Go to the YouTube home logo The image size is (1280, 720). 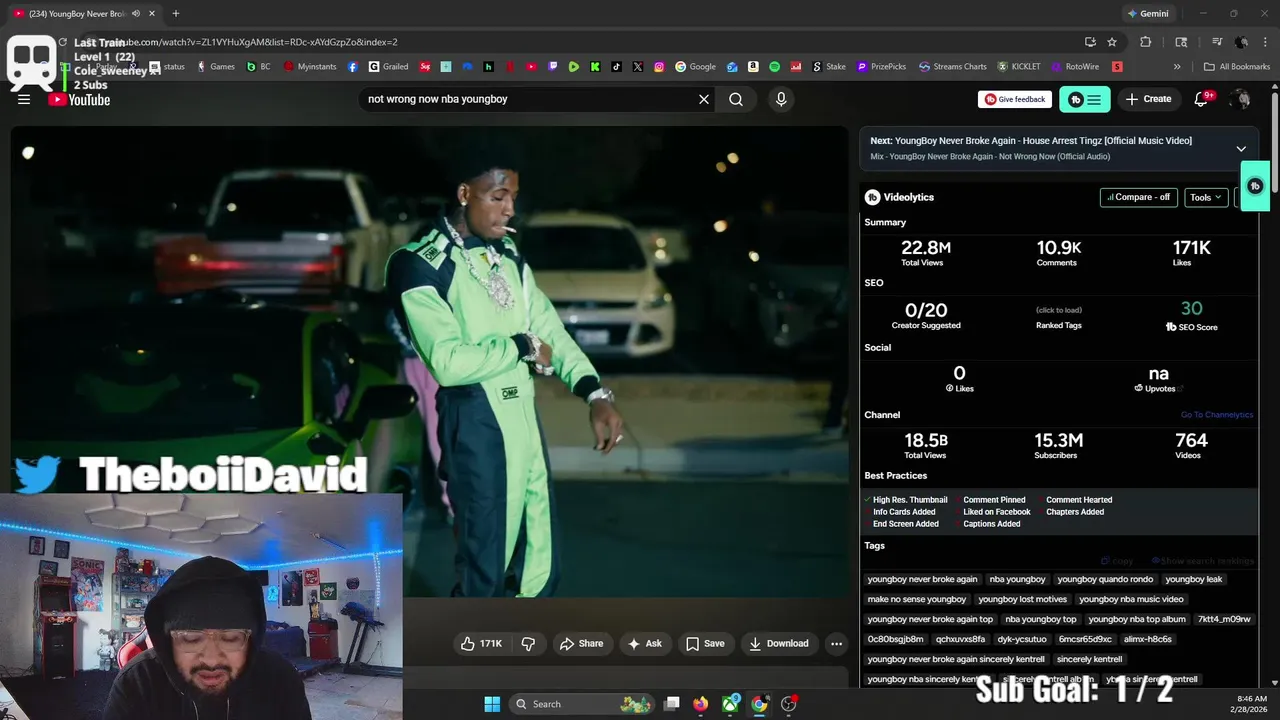(79, 99)
